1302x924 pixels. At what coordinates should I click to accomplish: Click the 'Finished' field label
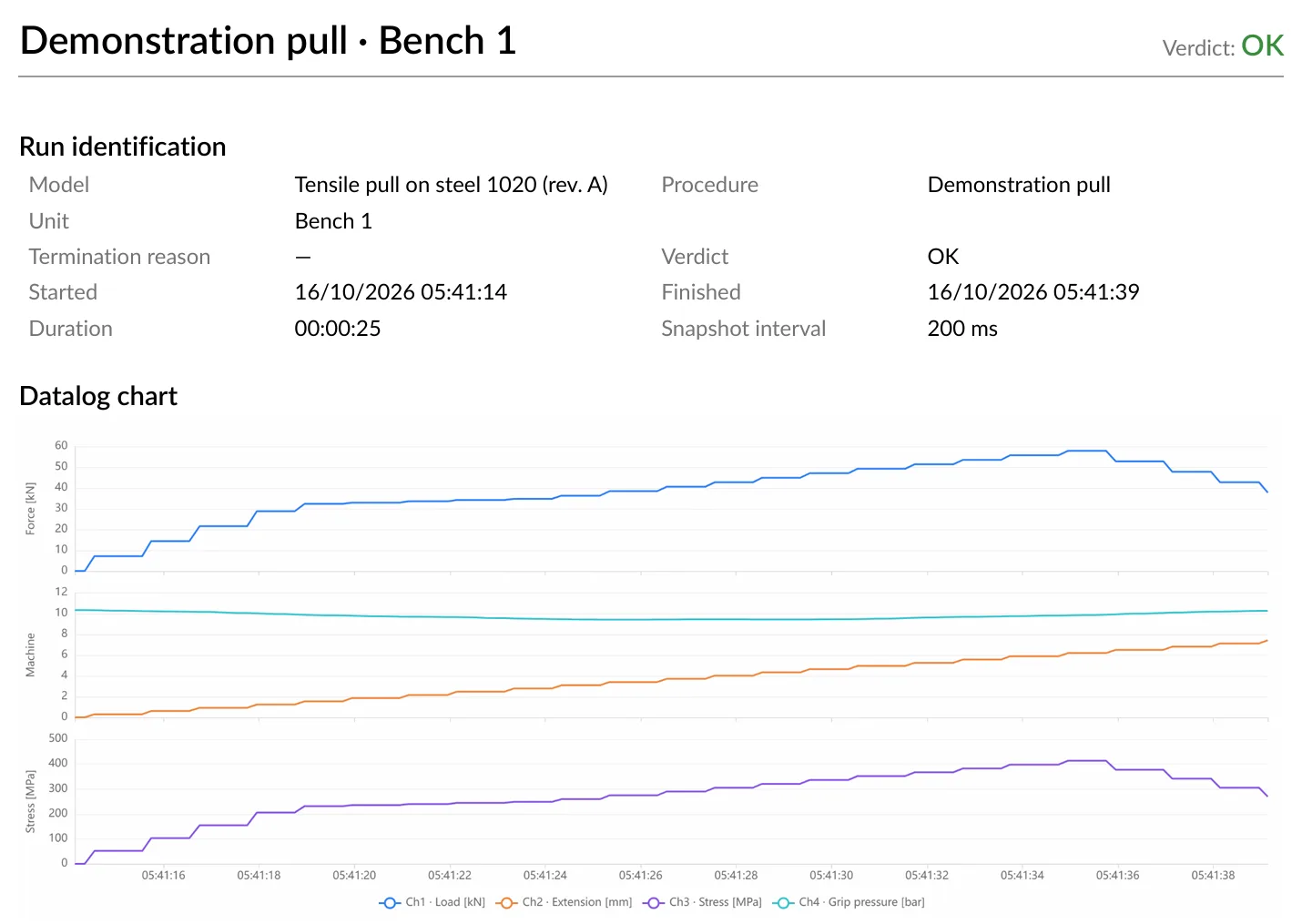[701, 292]
